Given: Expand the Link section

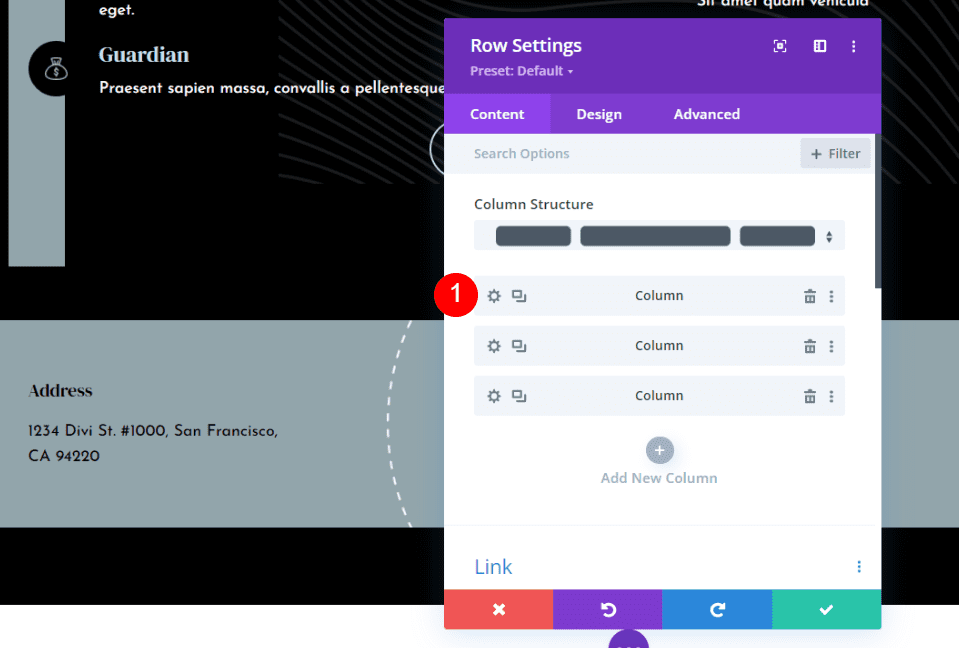Looking at the screenshot, I should tap(493, 566).
